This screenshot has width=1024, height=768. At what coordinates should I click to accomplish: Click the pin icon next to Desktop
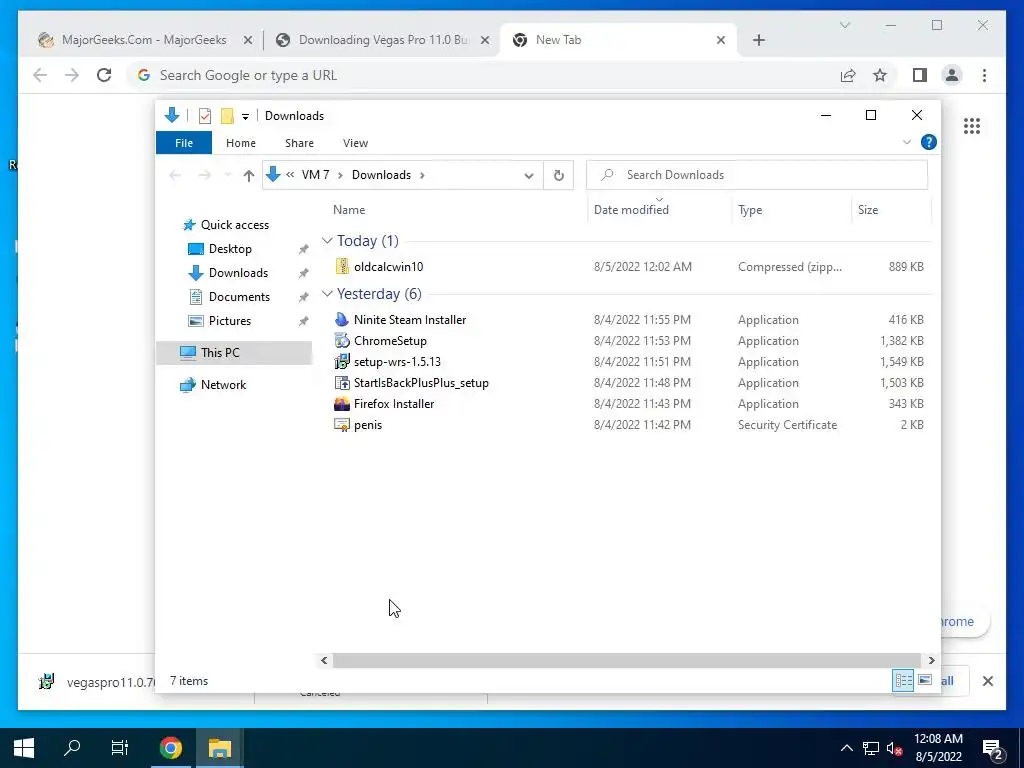click(x=303, y=249)
